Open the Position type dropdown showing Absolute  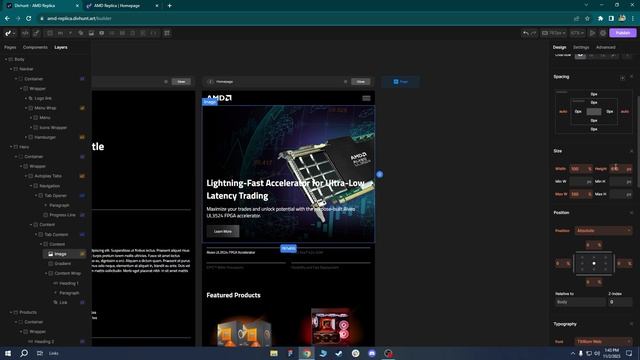point(603,231)
